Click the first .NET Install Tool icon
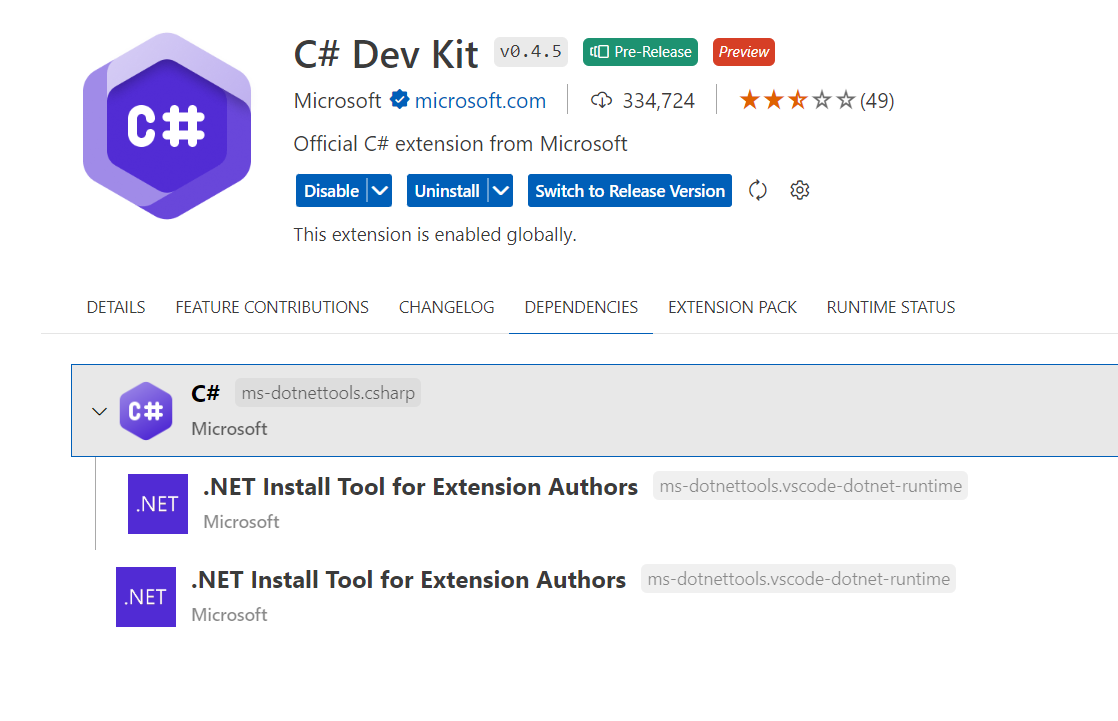Screen dimensions: 1118x721 (x=157, y=504)
